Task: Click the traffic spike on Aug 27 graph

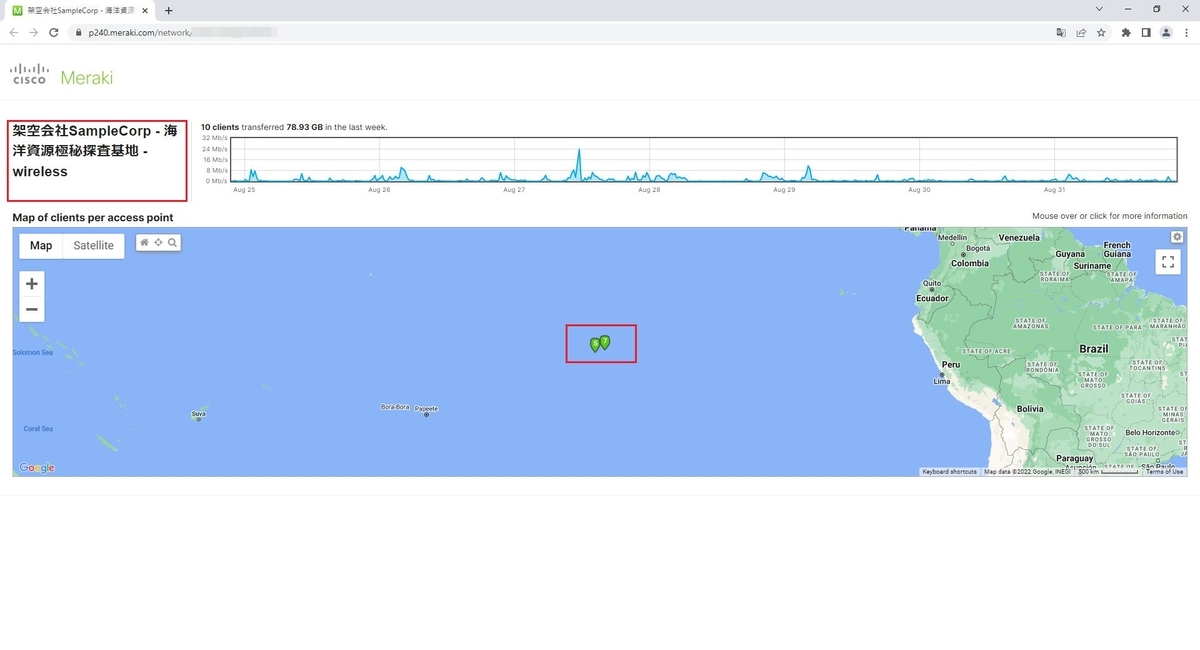Action: click(579, 165)
